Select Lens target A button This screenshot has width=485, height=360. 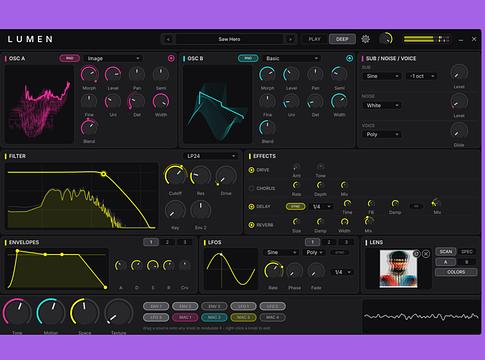coord(446,262)
